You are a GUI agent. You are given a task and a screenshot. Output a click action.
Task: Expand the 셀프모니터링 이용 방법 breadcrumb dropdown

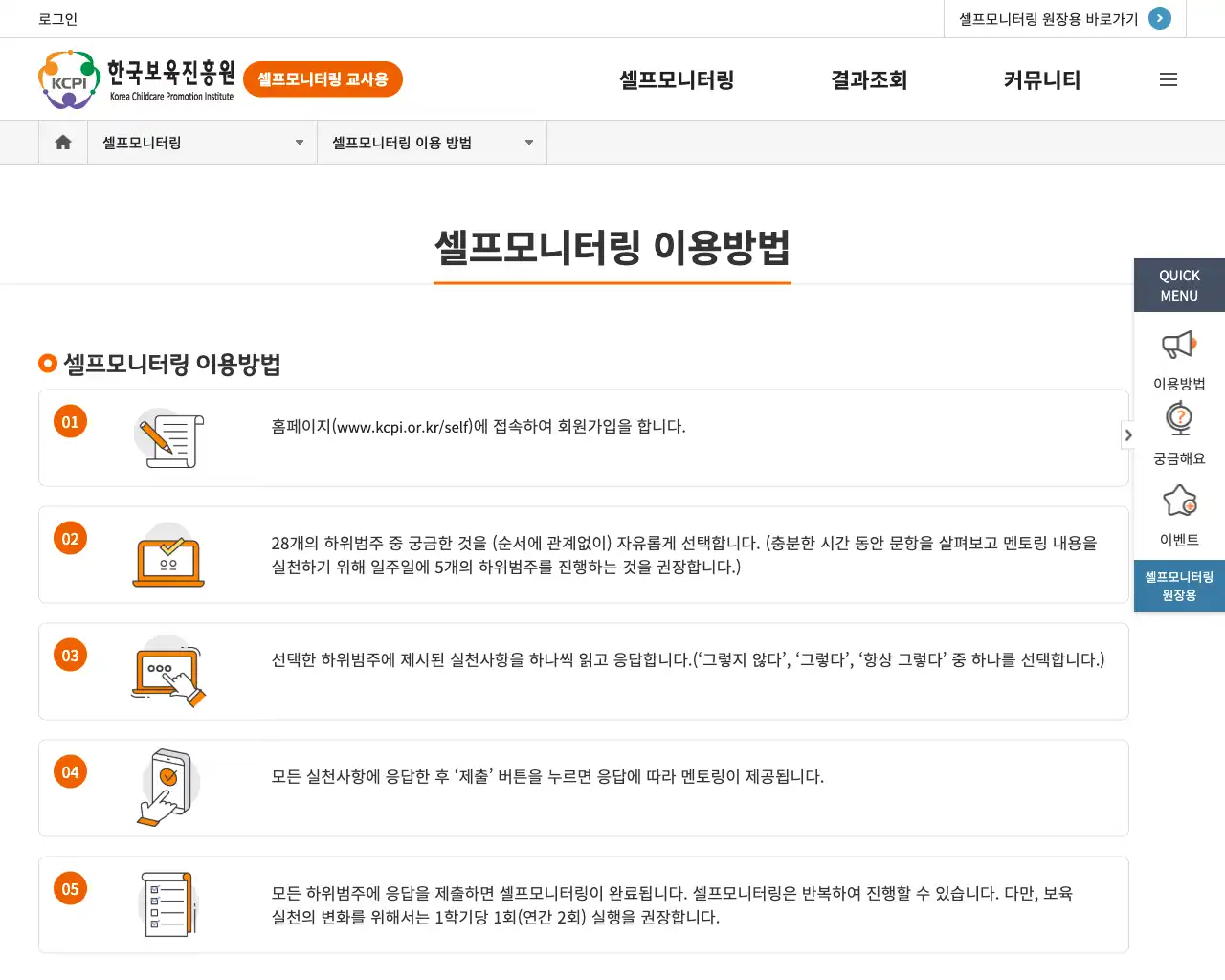(x=432, y=143)
